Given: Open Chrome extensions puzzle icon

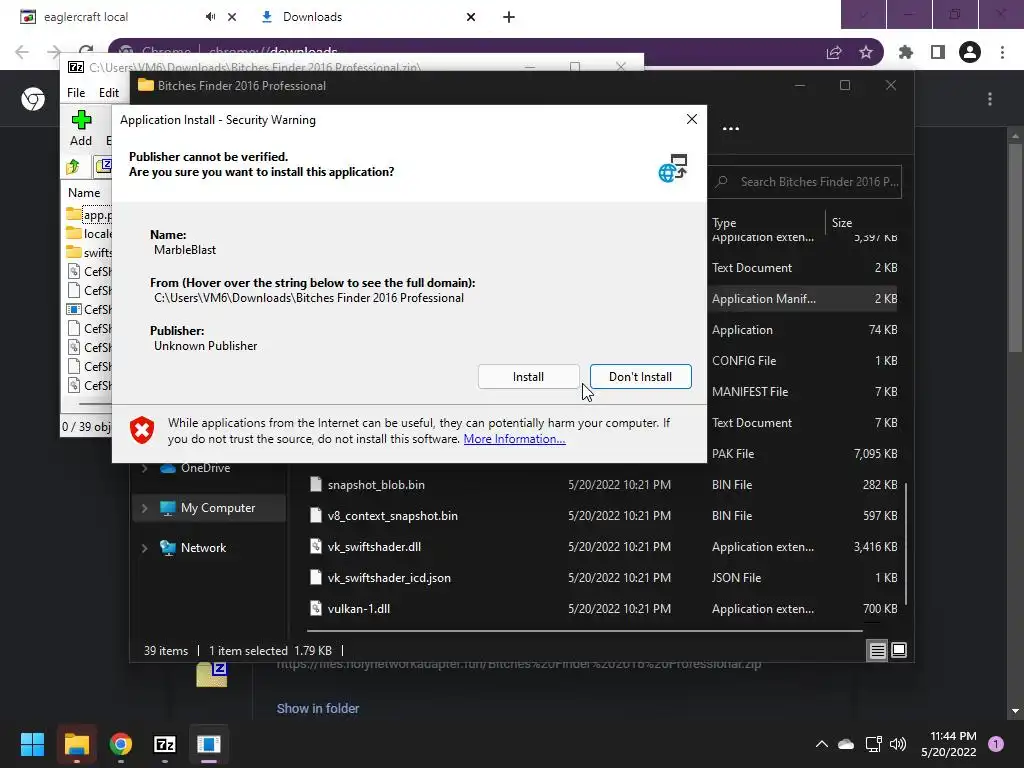Looking at the screenshot, I should (906, 52).
